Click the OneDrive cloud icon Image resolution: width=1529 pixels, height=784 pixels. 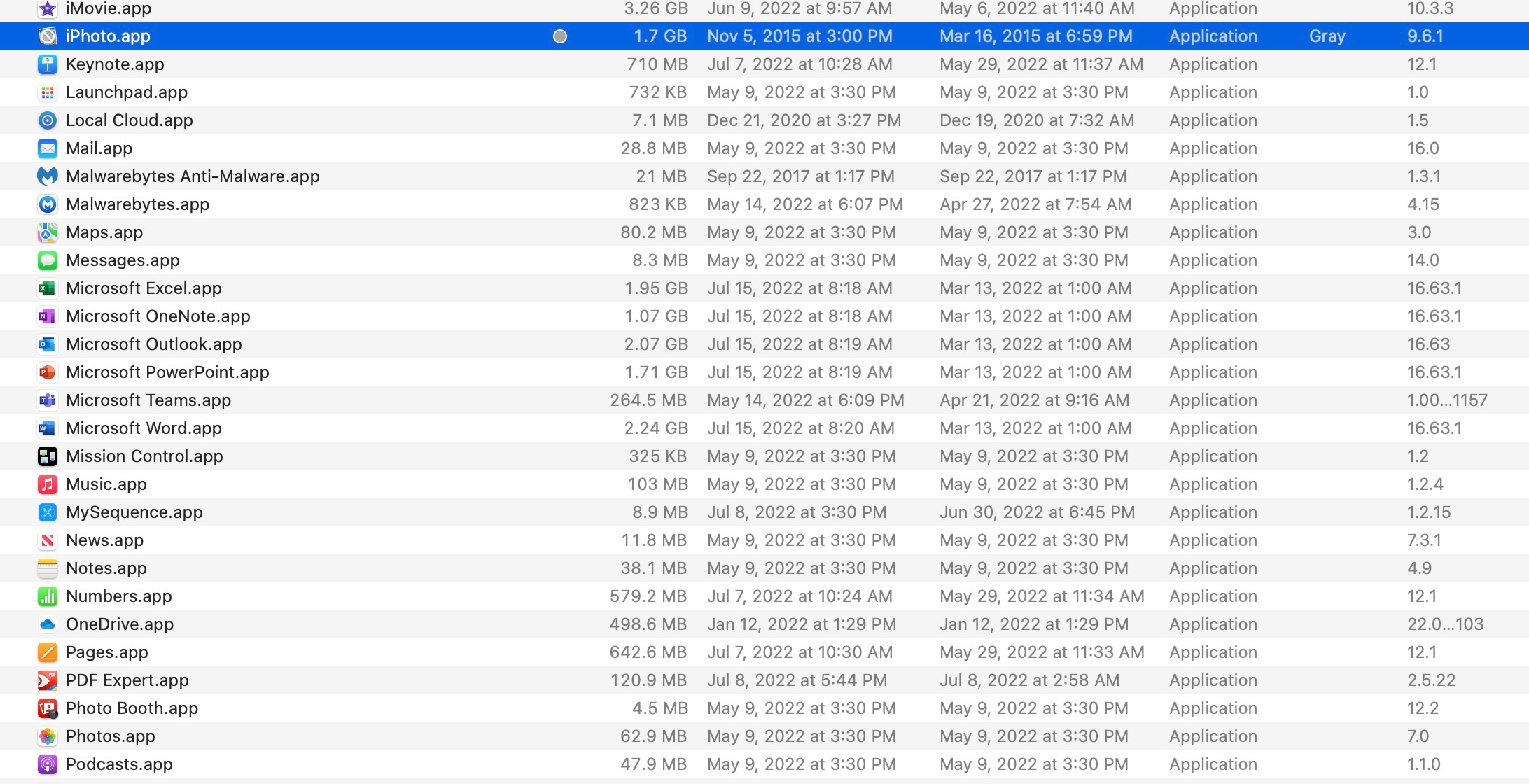pyautogui.click(x=47, y=624)
